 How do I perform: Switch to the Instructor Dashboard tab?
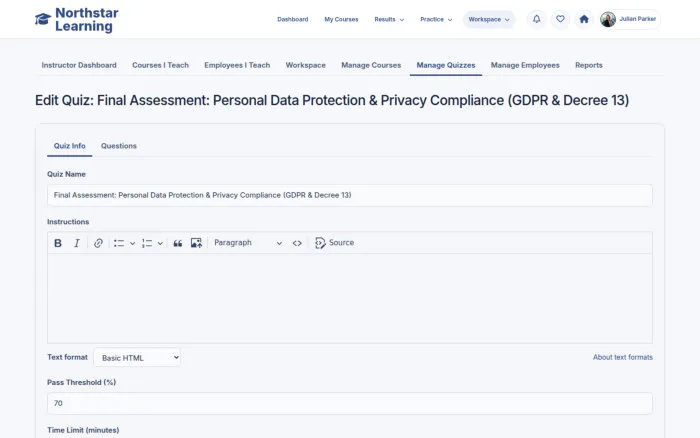point(79,65)
